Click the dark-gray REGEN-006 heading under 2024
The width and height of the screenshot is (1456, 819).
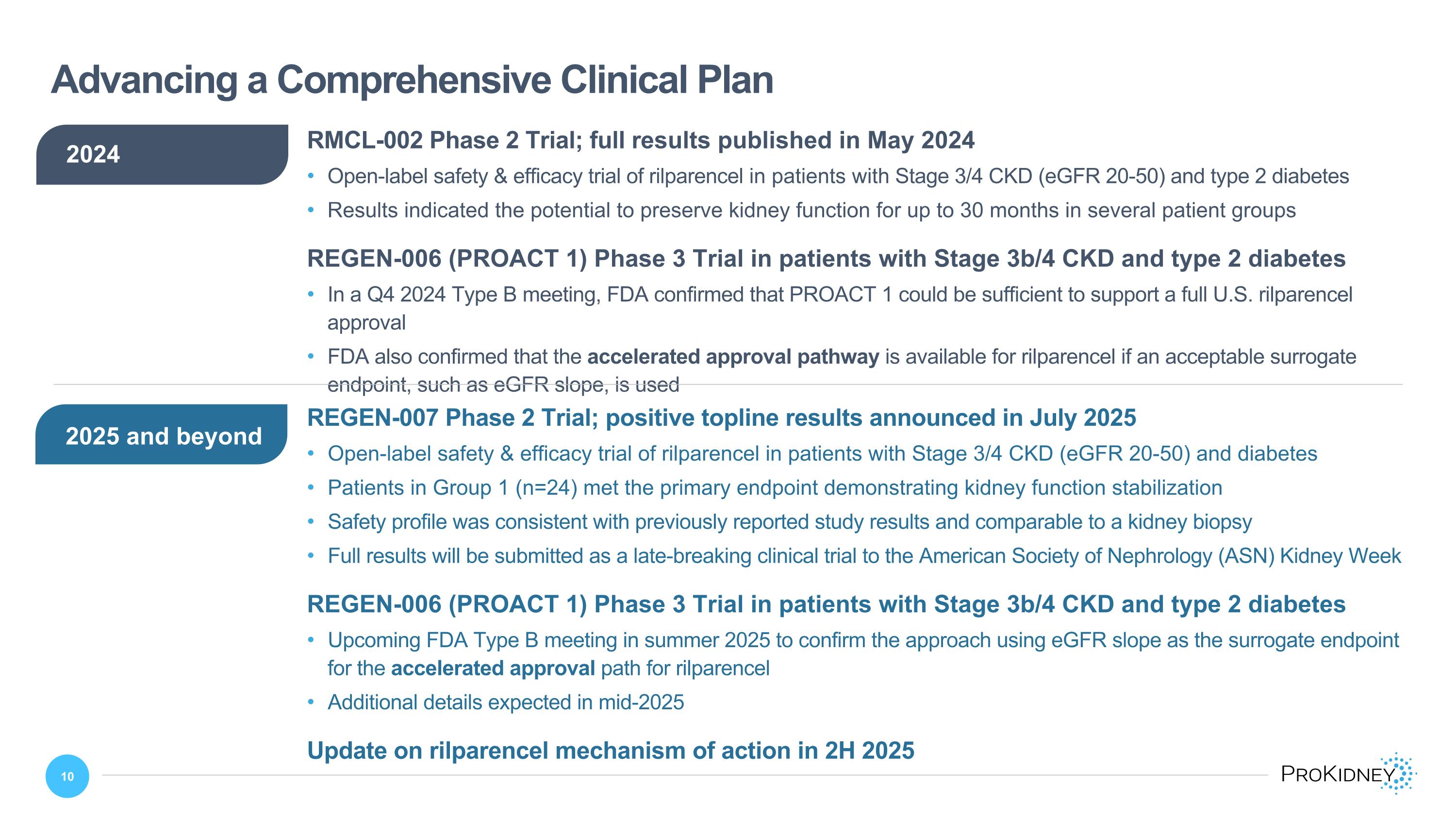coord(826,258)
